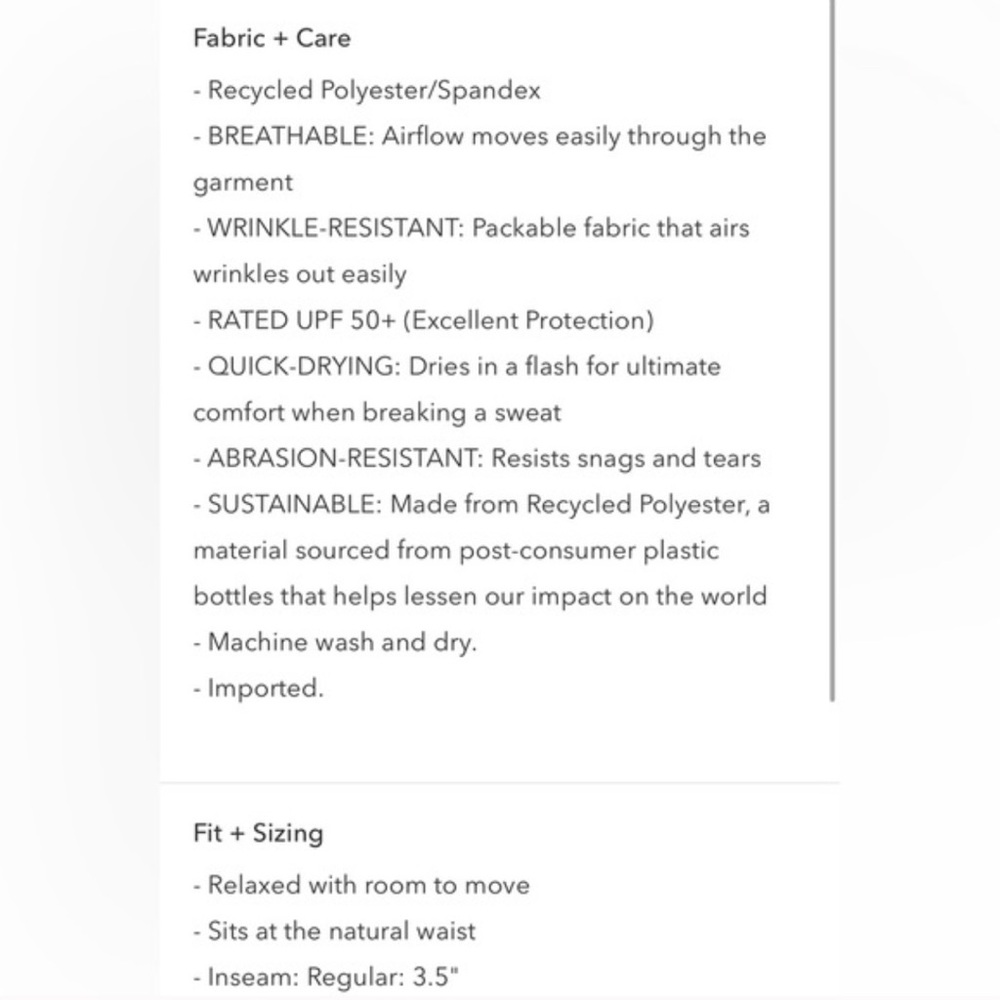Click the "Imported" bullet text

tap(259, 688)
